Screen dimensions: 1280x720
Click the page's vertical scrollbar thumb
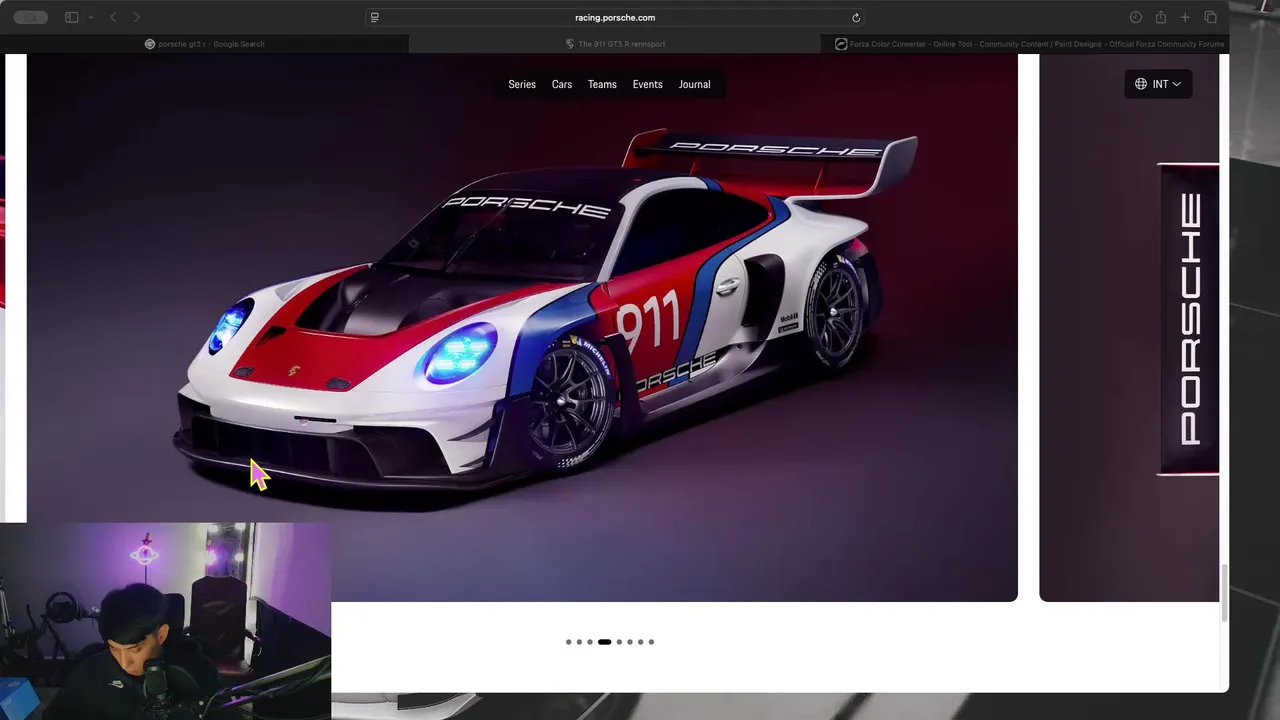(1224, 592)
